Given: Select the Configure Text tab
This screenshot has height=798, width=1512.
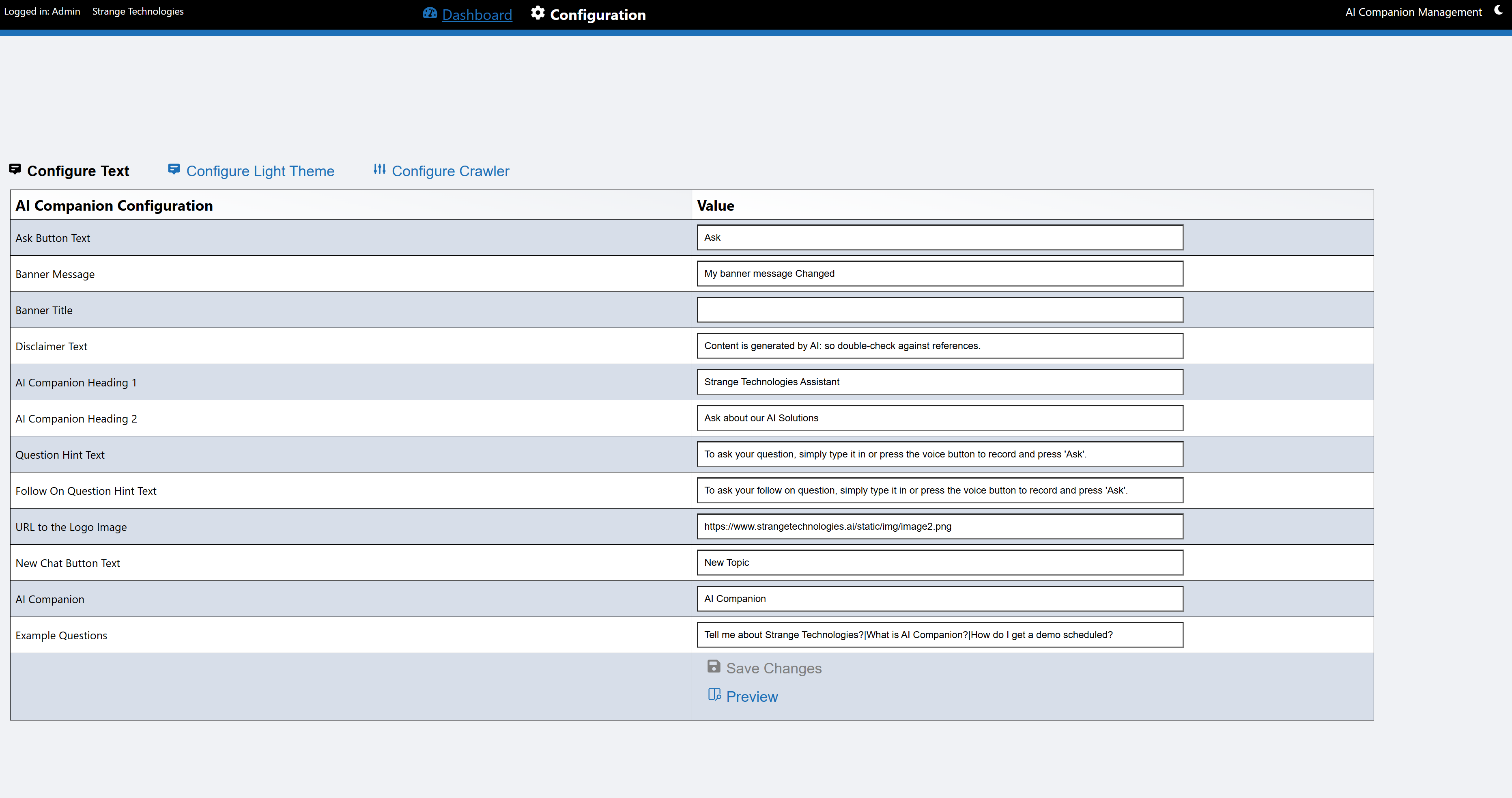Looking at the screenshot, I should coord(78,171).
